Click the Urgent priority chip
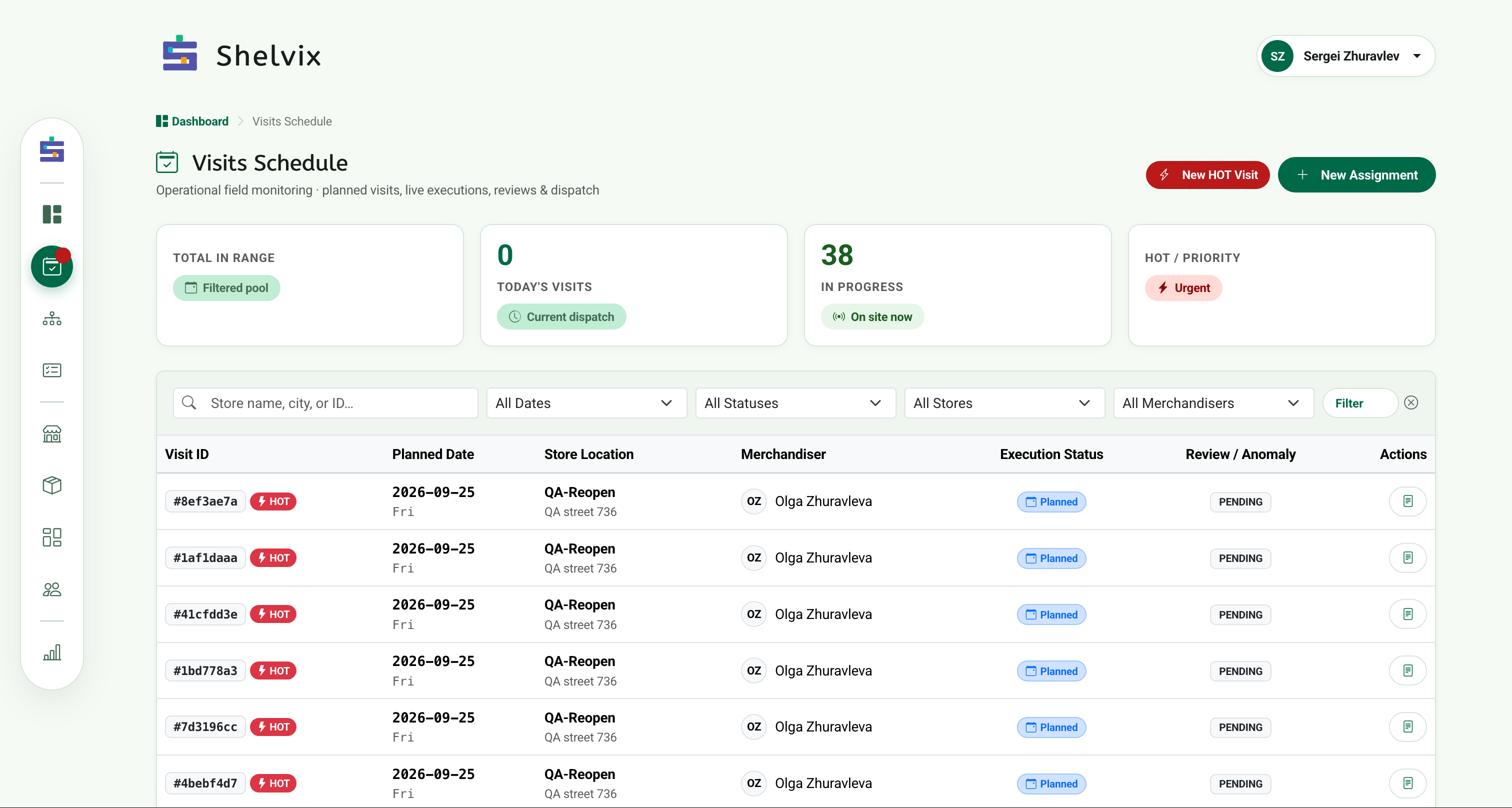Viewport: 1512px width, 808px height. [1183, 287]
